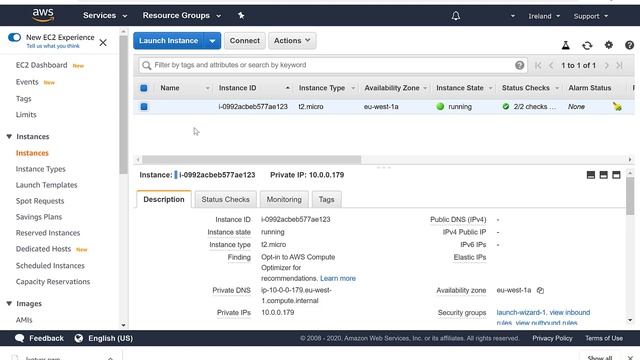Open the experiments flask icon
This screenshot has width=640, height=360.
565,45
